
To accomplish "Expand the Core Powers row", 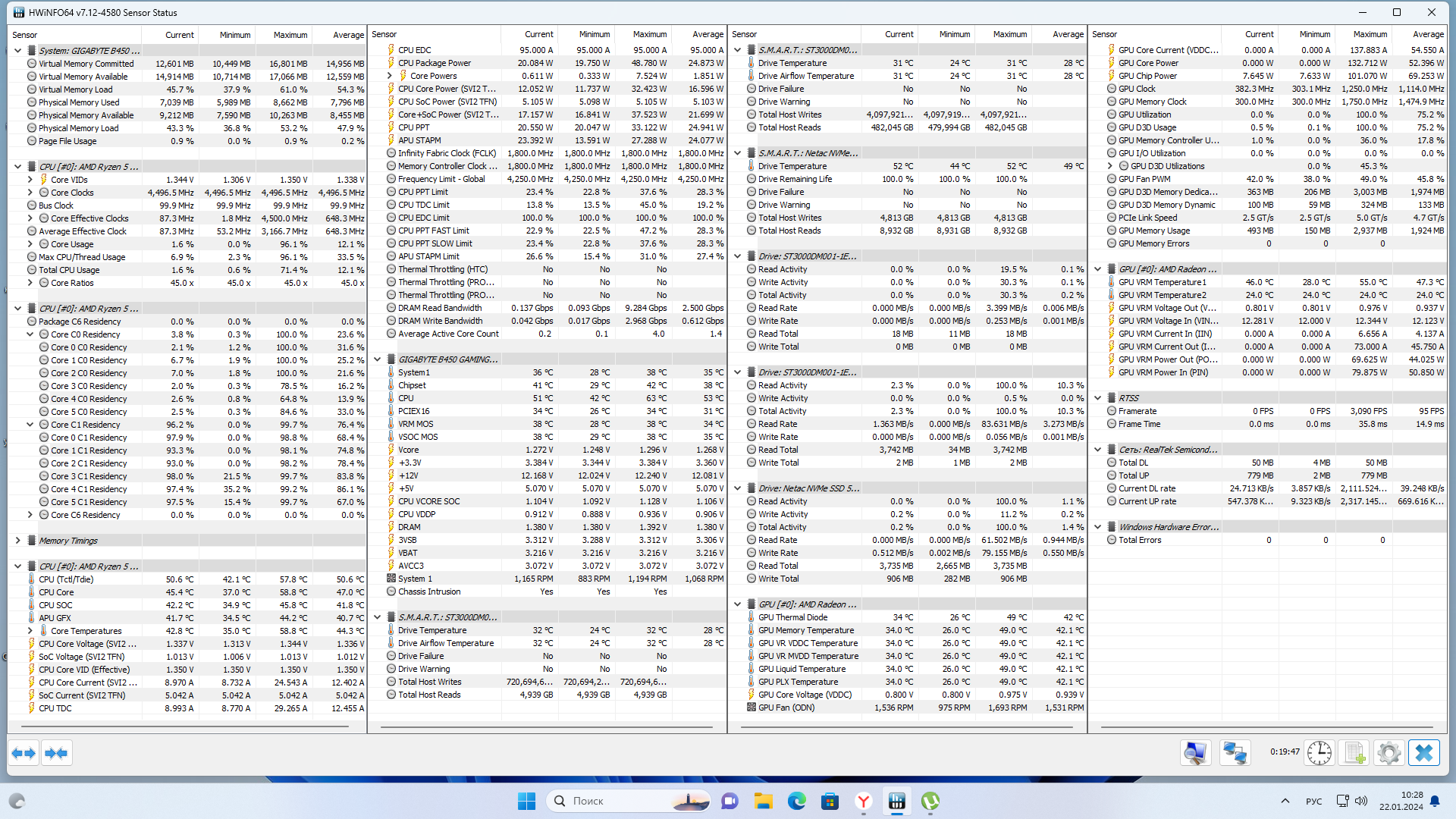I will 390,76.
